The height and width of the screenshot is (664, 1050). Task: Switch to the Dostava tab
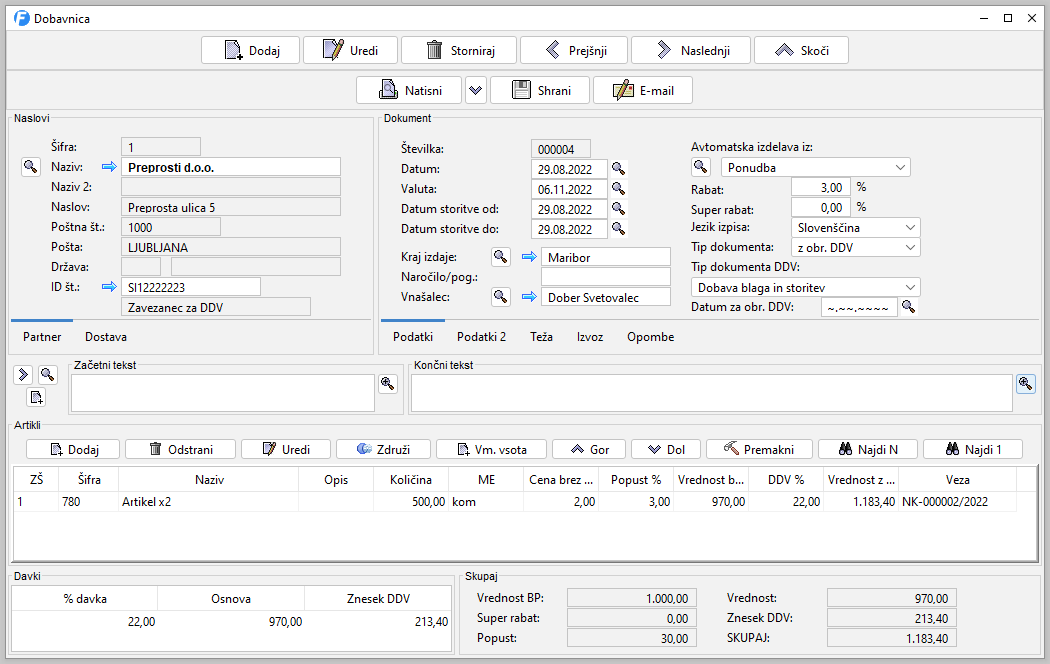click(x=105, y=337)
